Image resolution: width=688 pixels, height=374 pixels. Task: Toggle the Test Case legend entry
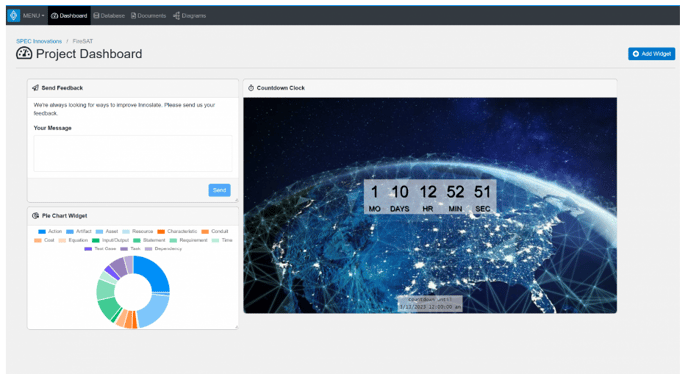pos(100,249)
